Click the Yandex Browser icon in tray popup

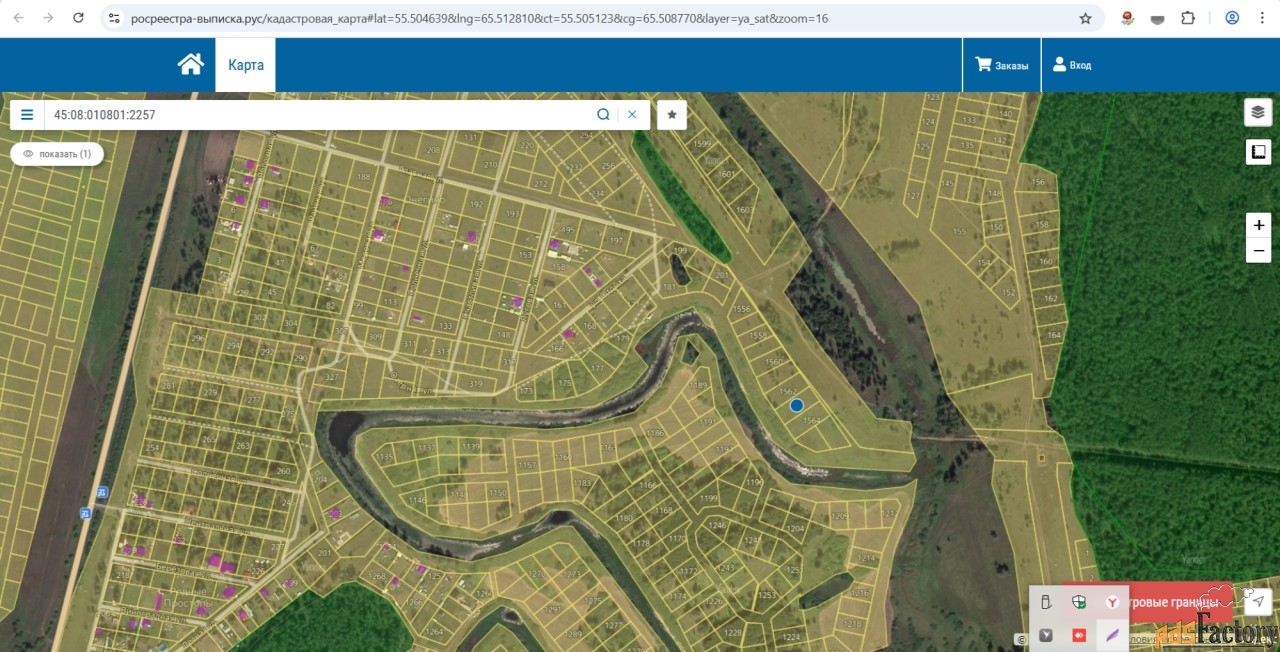click(1112, 602)
